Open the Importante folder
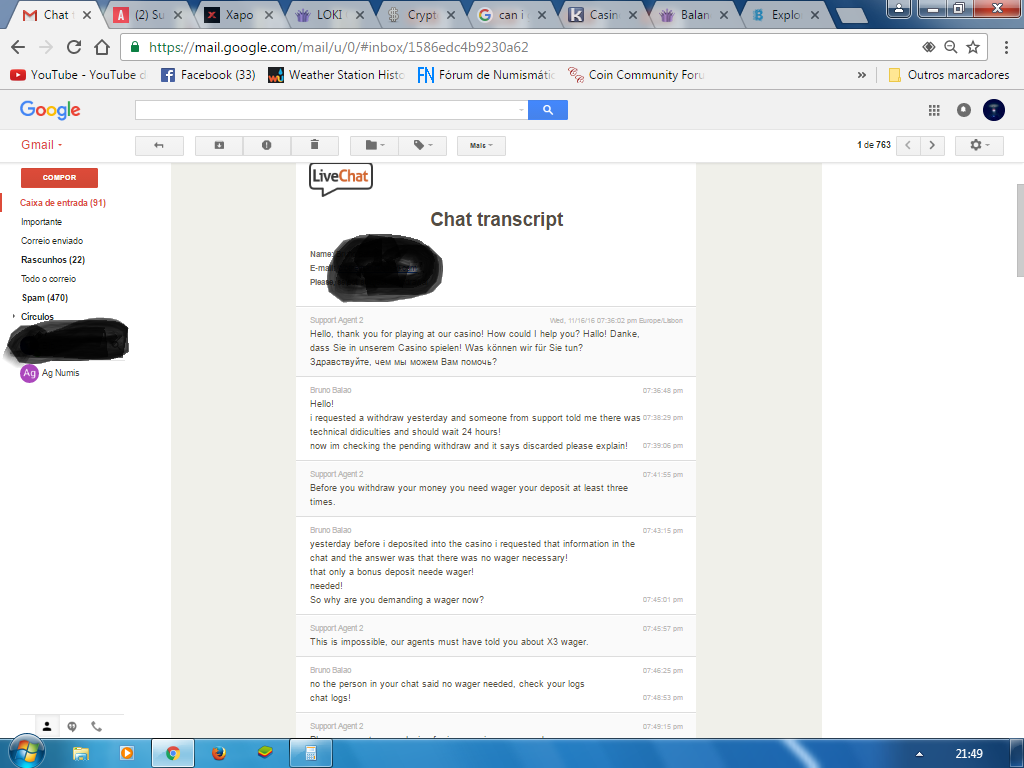 pos(41,222)
